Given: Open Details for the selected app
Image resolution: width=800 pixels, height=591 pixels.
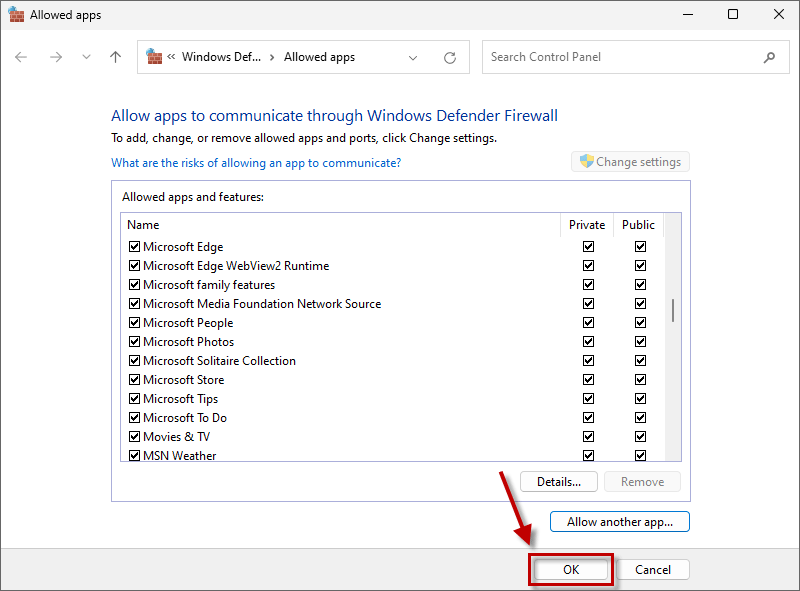Looking at the screenshot, I should [559, 482].
